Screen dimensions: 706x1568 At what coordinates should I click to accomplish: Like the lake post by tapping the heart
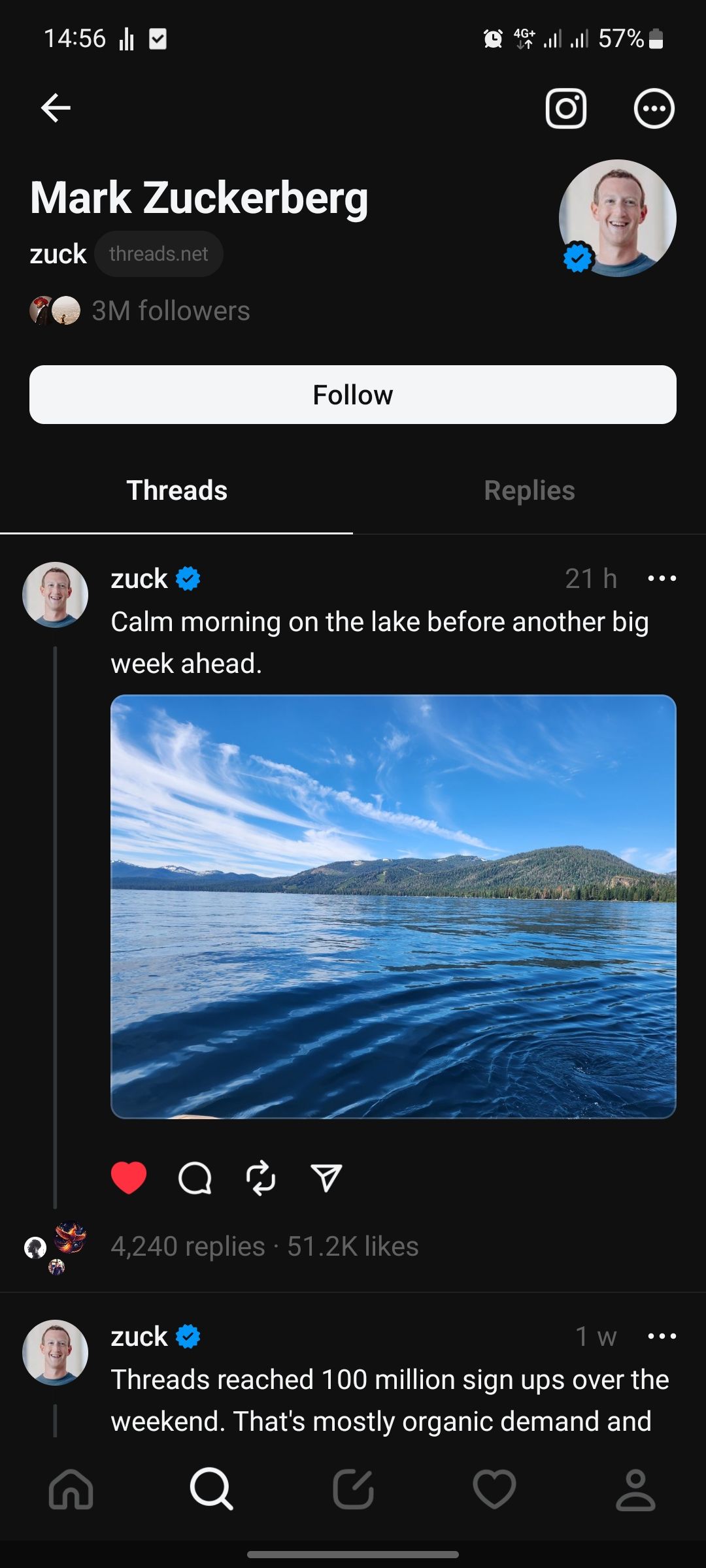[x=129, y=1177]
